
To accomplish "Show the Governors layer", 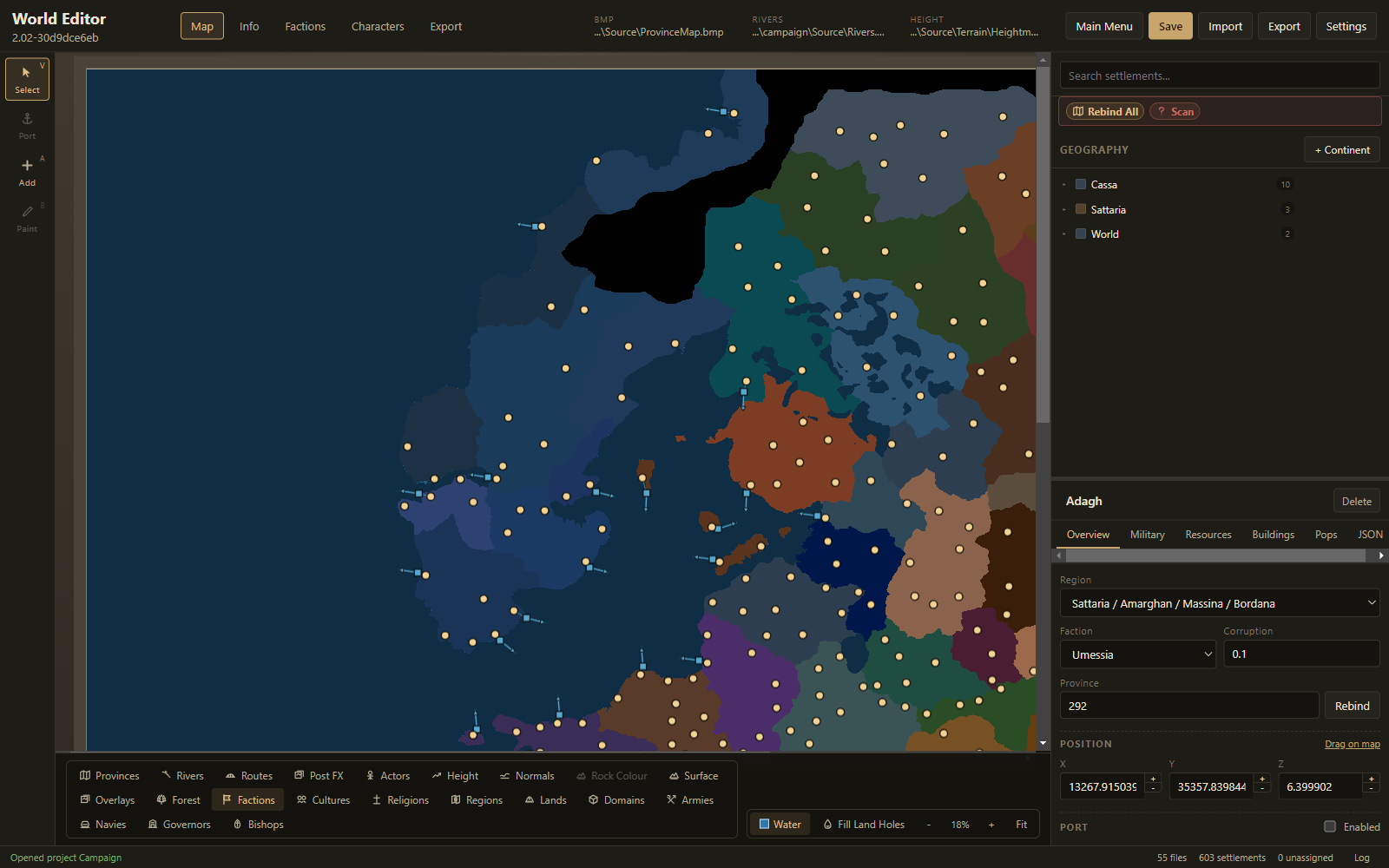I will pos(179,824).
